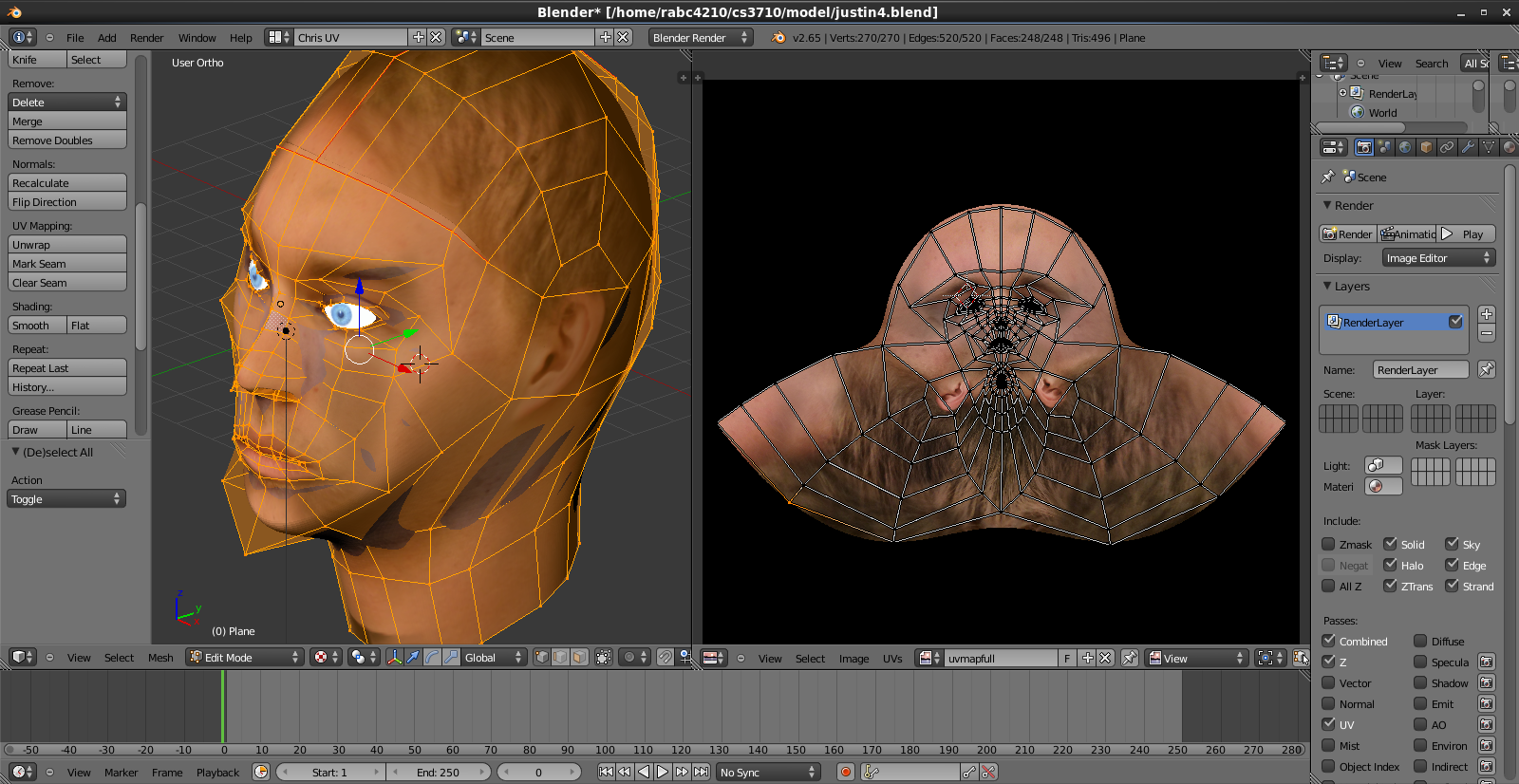1519x784 pixels.
Task: Play animation forward in timeline
Action: [x=663, y=772]
